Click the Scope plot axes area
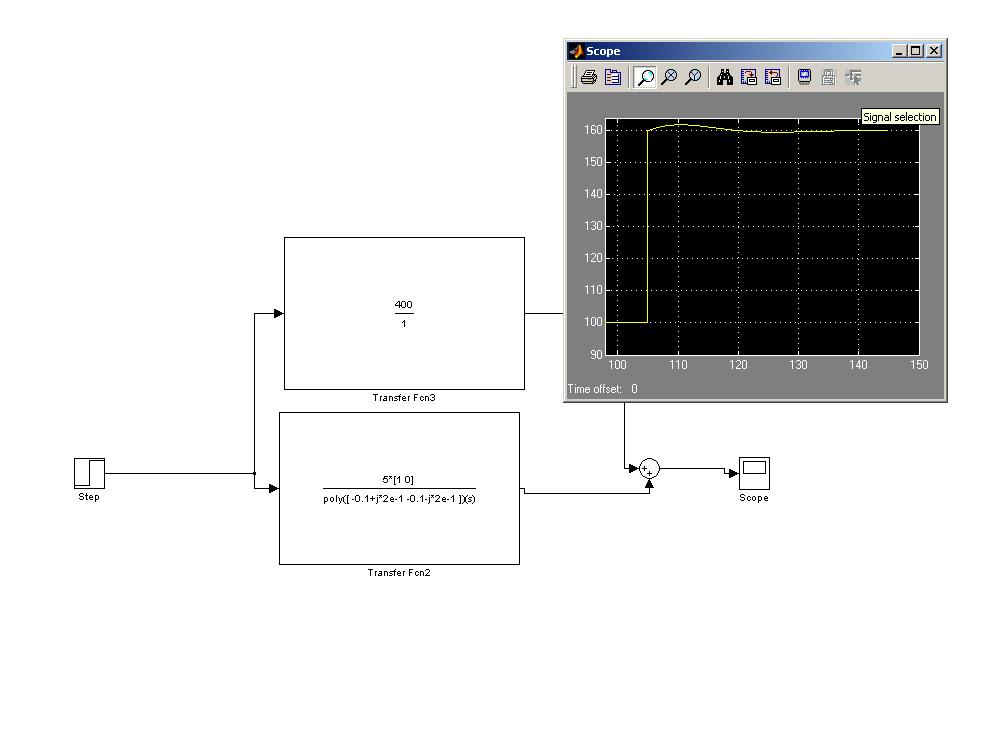The width and height of the screenshot is (996, 742). tap(762, 237)
